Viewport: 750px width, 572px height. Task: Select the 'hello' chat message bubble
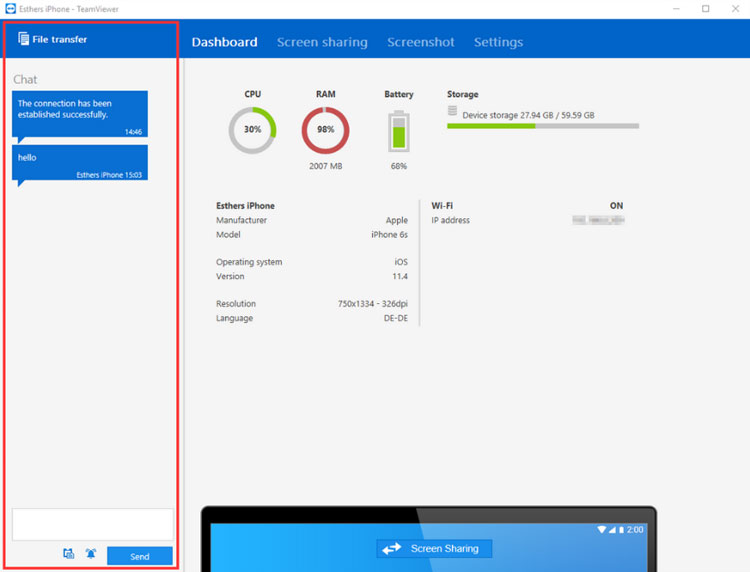80,163
